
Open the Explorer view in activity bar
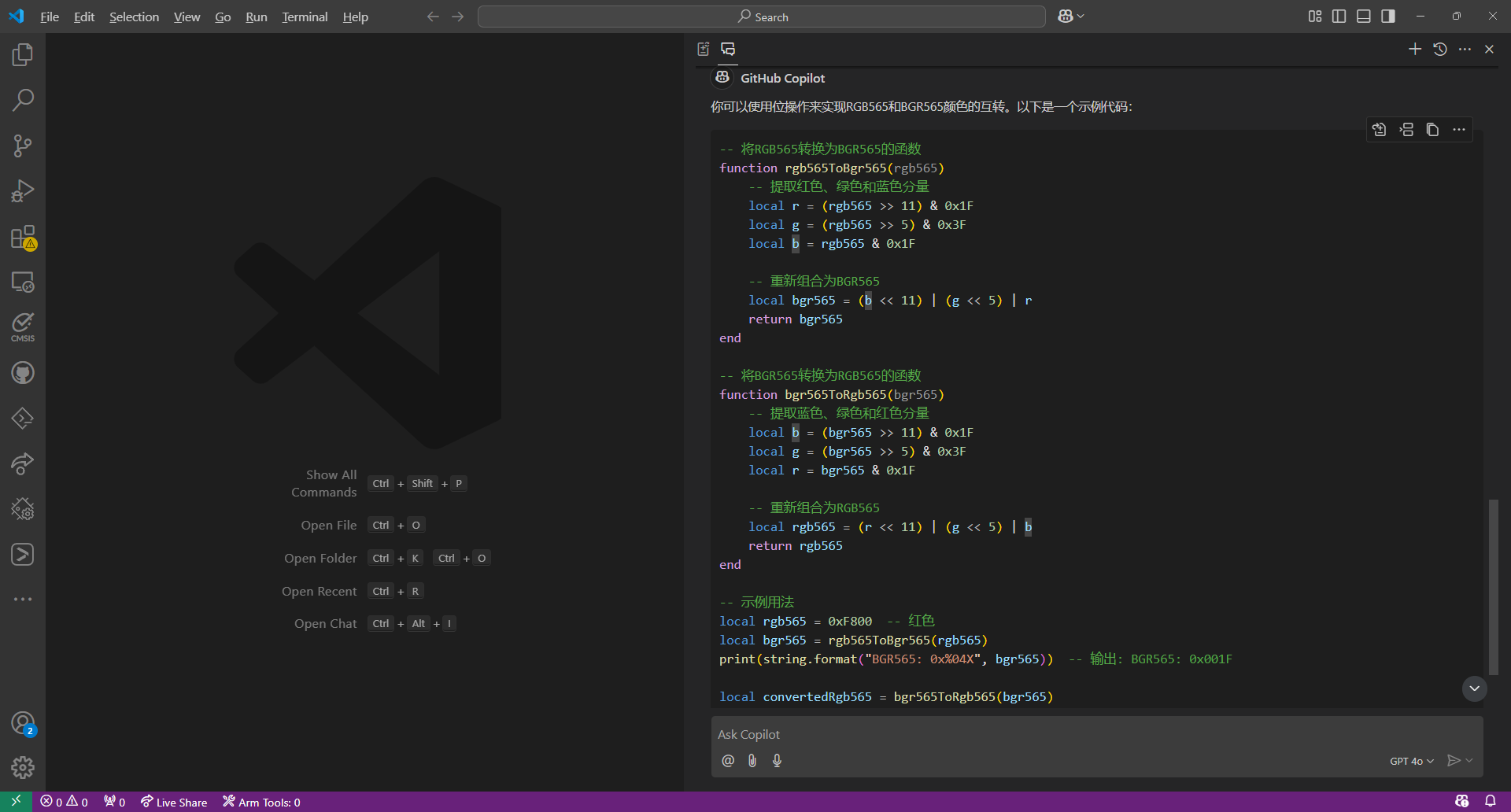click(x=23, y=54)
